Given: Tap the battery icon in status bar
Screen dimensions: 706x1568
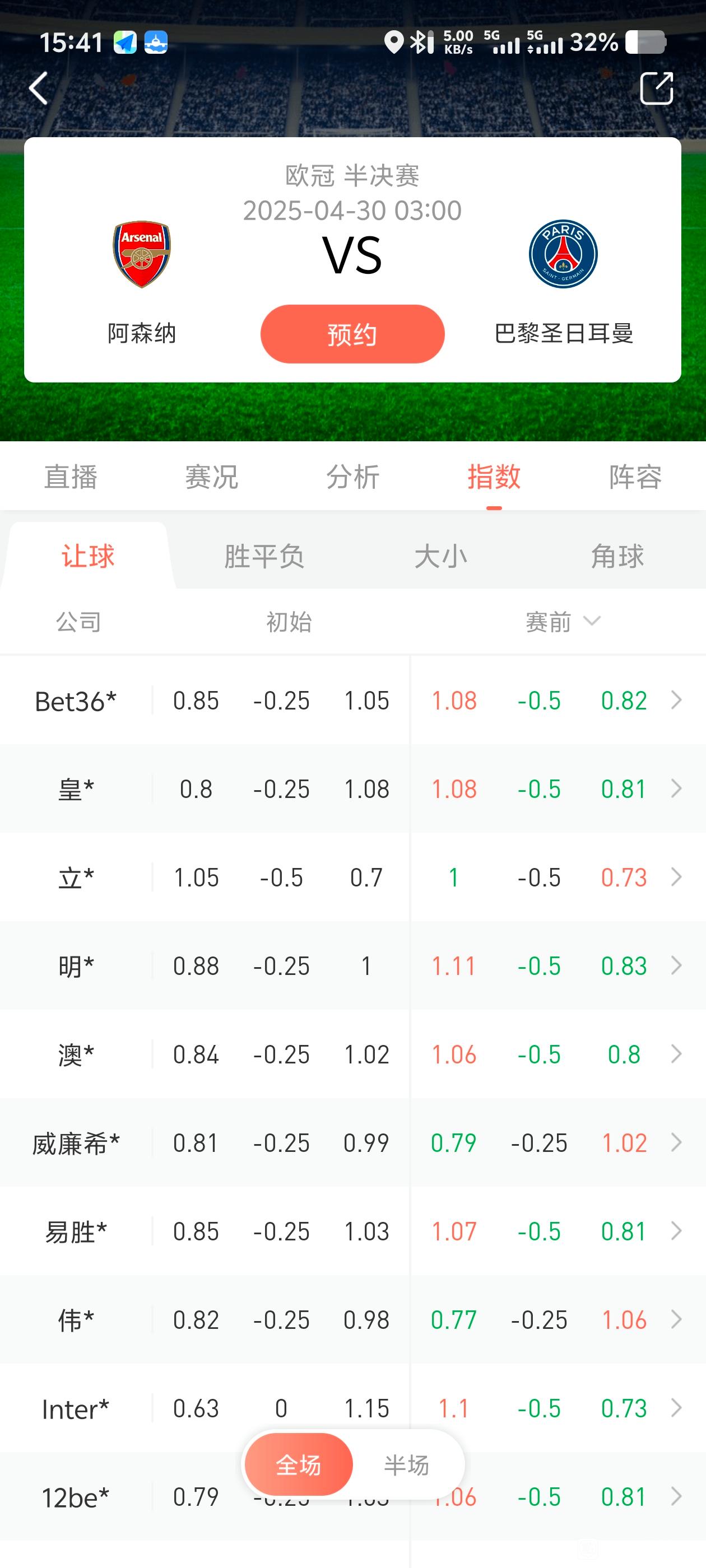Looking at the screenshot, I should (x=645, y=43).
